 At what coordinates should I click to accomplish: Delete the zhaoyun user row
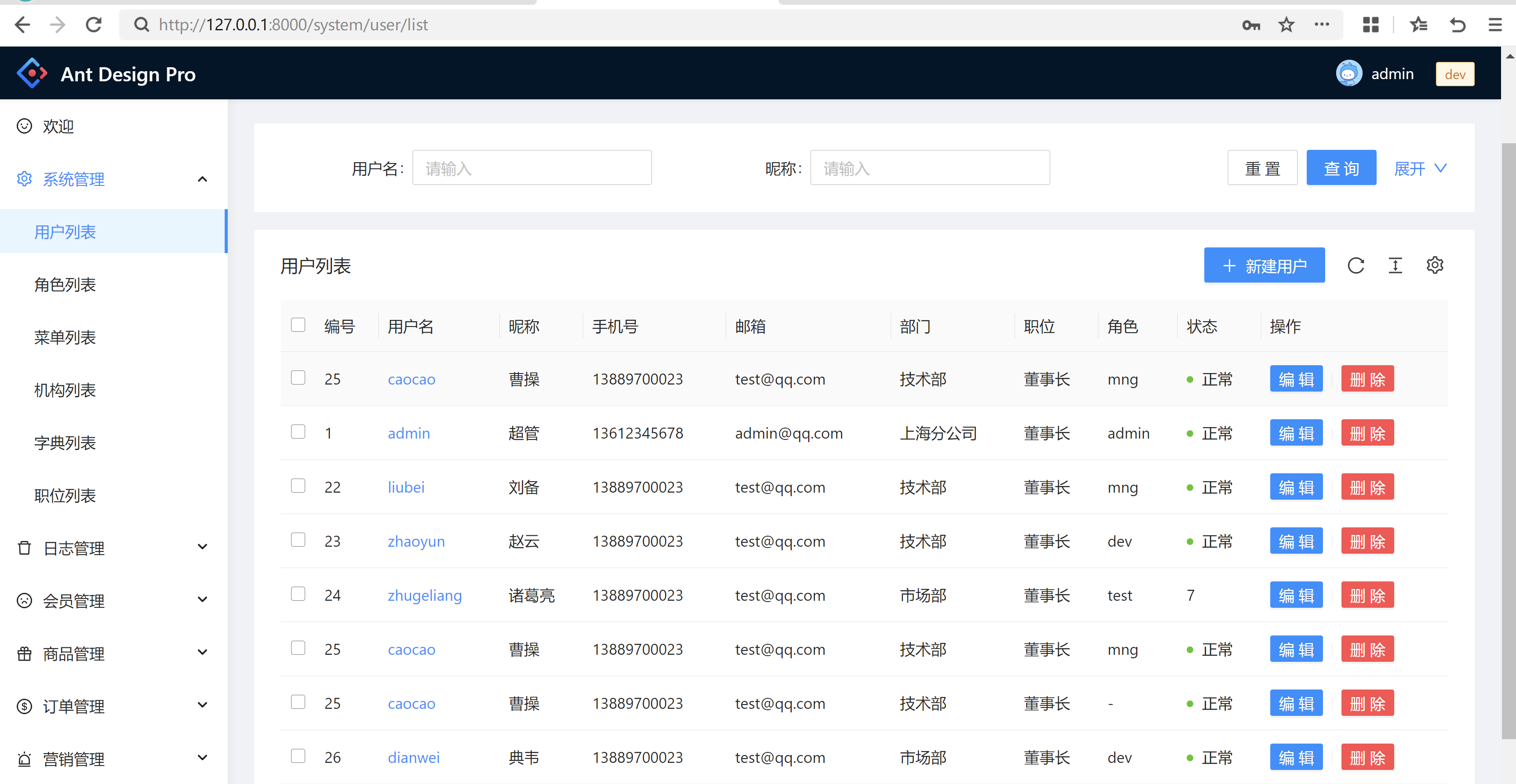coord(1367,541)
